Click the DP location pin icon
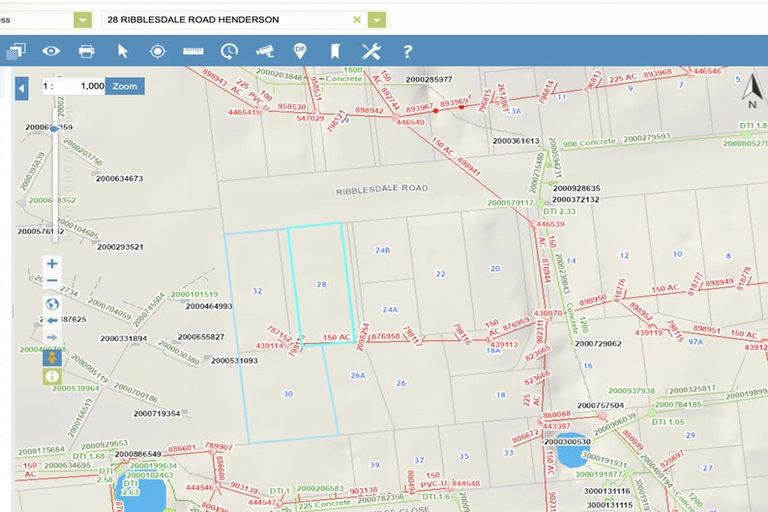The width and height of the screenshot is (768, 512). (300, 50)
